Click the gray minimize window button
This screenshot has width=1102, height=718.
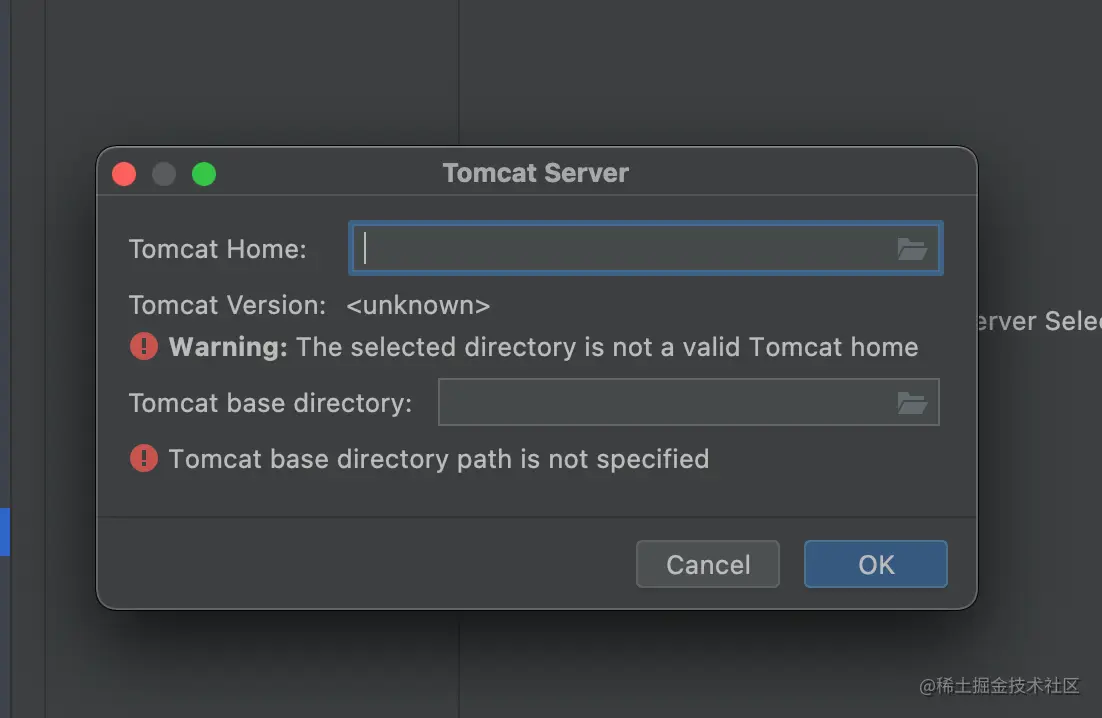(164, 174)
